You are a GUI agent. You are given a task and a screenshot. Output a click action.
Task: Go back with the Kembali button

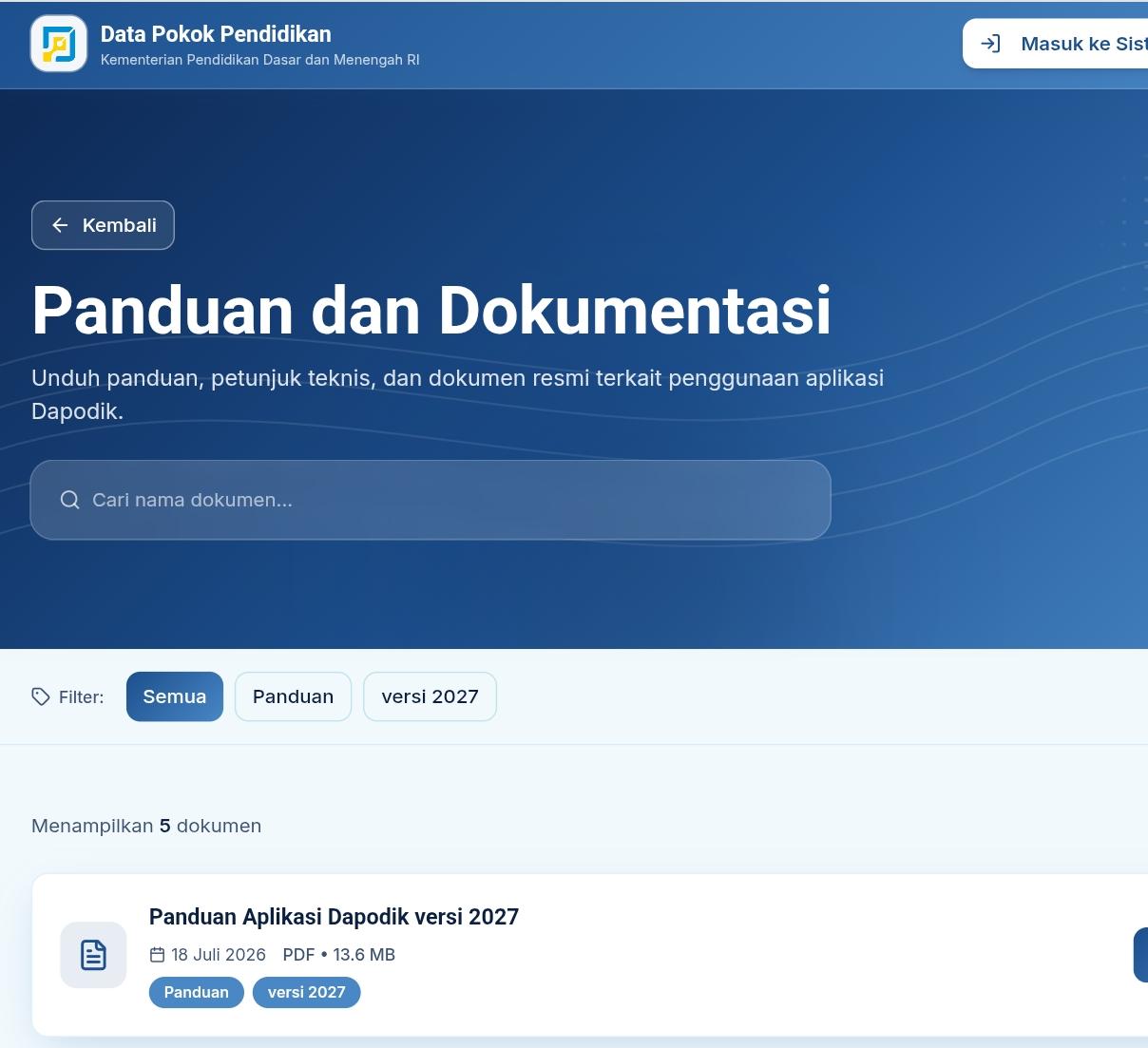pyautogui.click(x=103, y=225)
